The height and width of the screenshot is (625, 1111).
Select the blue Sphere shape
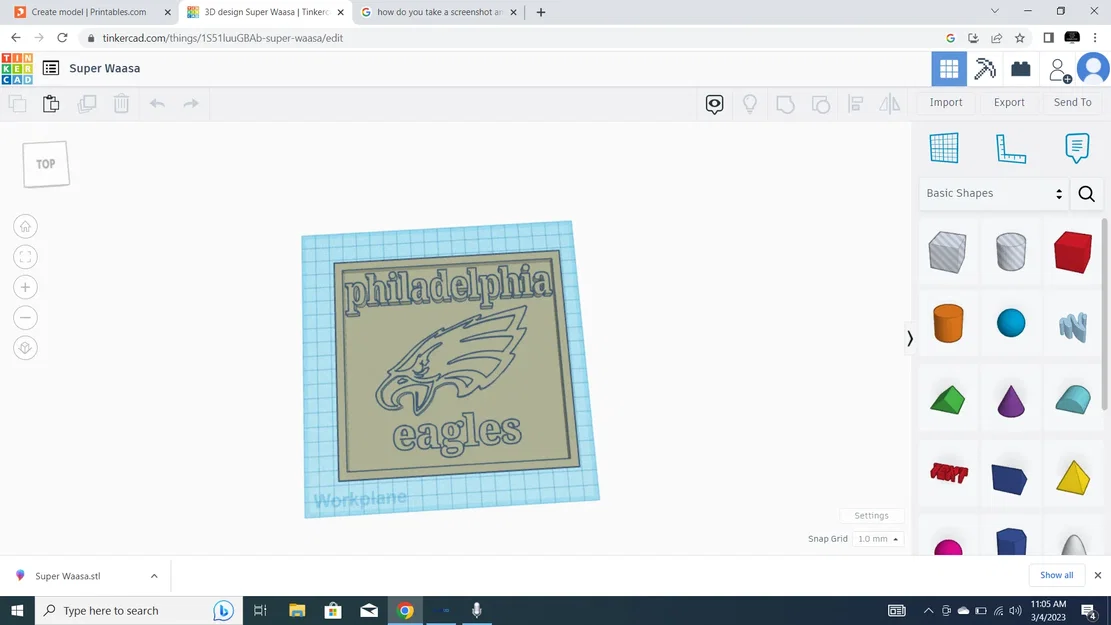(x=1011, y=324)
